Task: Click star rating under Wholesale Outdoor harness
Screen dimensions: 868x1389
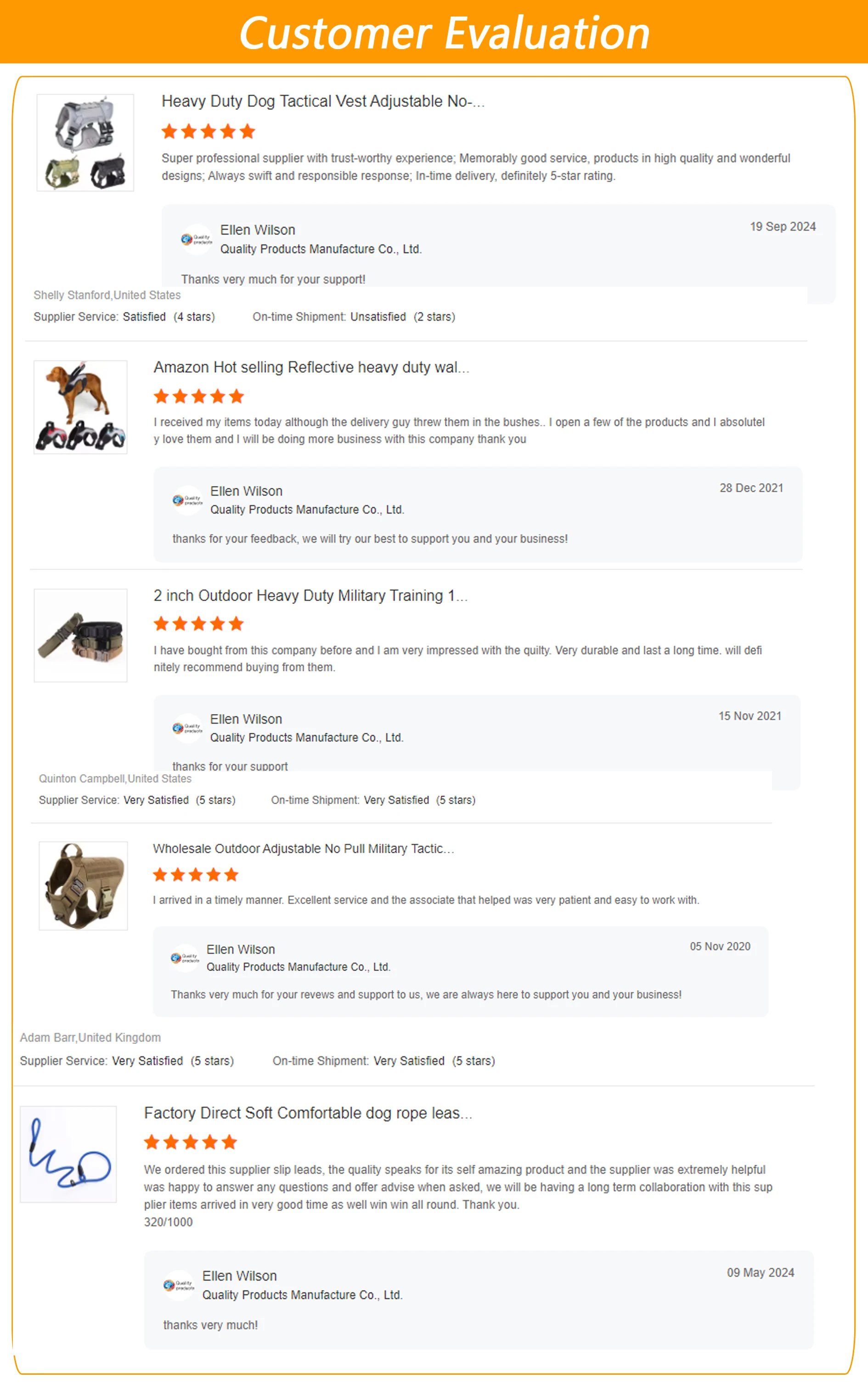Action: pos(196,874)
